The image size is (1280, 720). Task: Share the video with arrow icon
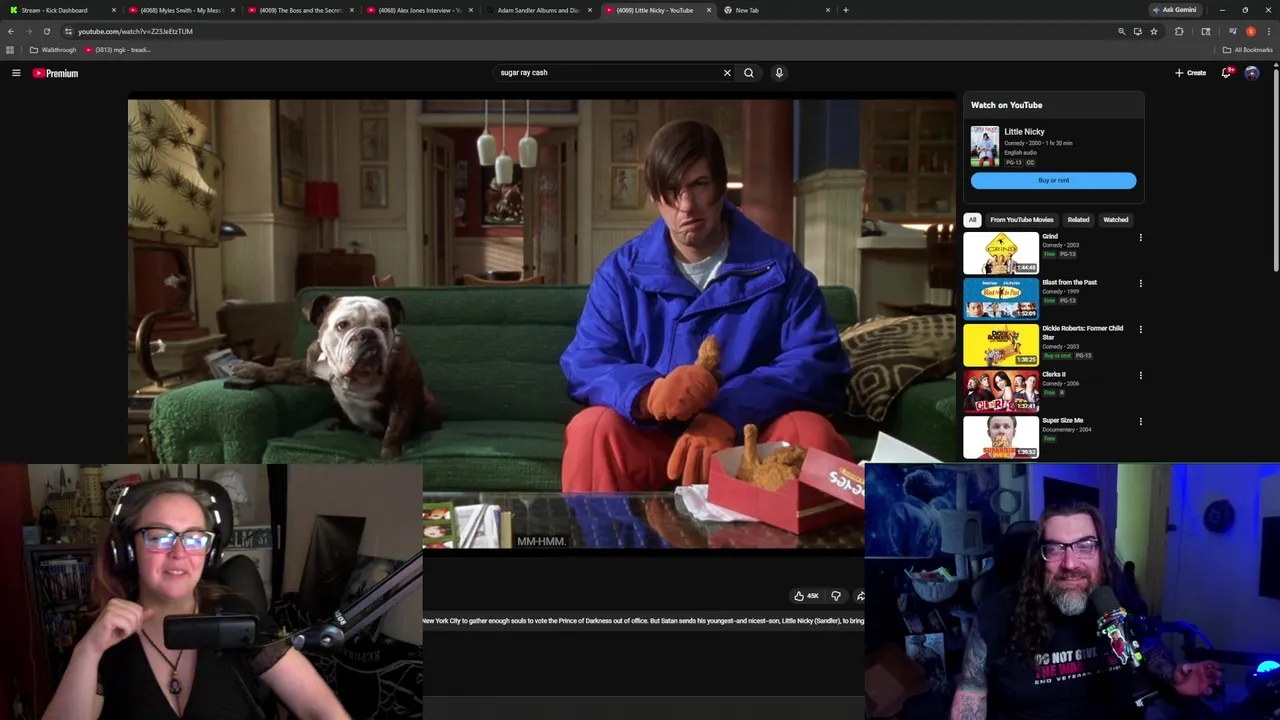(860, 596)
